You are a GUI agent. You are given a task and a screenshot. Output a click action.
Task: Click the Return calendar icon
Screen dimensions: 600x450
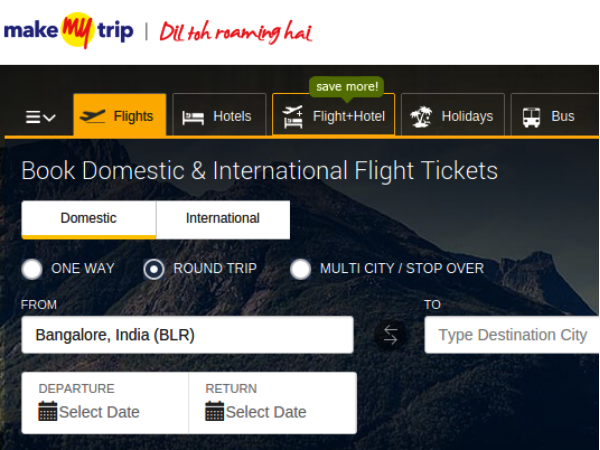click(x=215, y=411)
